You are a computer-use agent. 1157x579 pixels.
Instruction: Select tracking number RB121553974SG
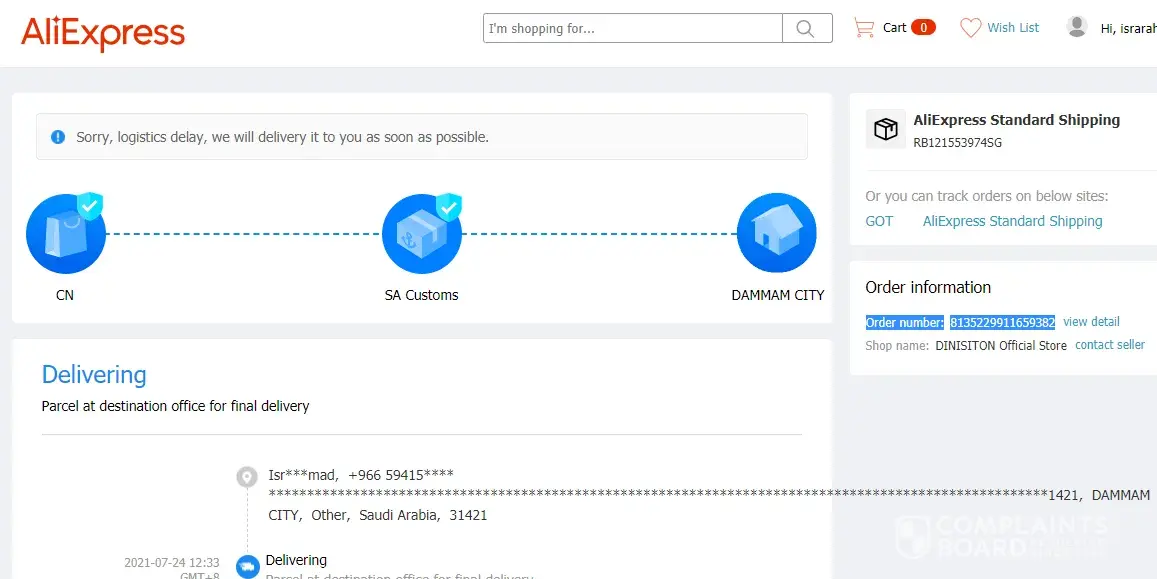(x=958, y=142)
